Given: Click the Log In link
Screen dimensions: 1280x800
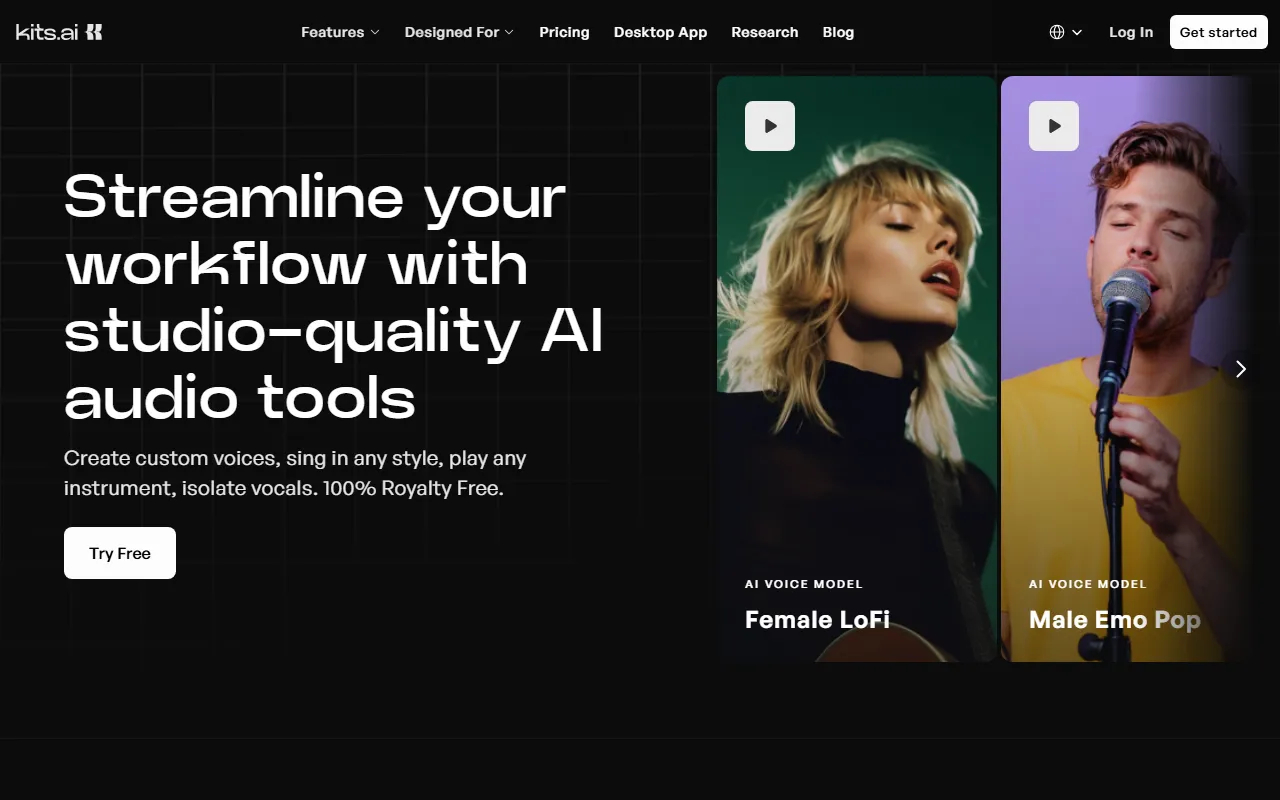Looking at the screenshot, I should (1130, 32).
